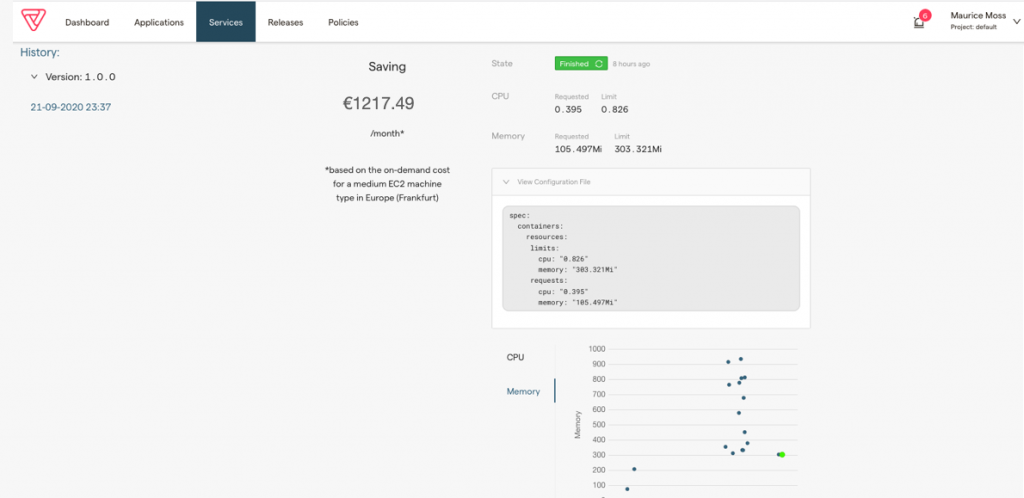Navigate to Policies
1024x498 pixels.
tap(343, 22)
